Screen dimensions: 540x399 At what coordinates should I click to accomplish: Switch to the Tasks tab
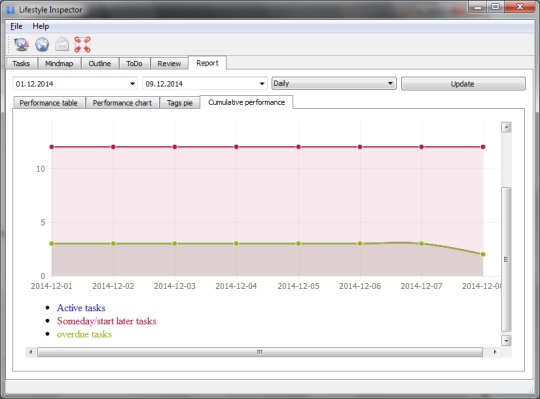tap(21, 64)
